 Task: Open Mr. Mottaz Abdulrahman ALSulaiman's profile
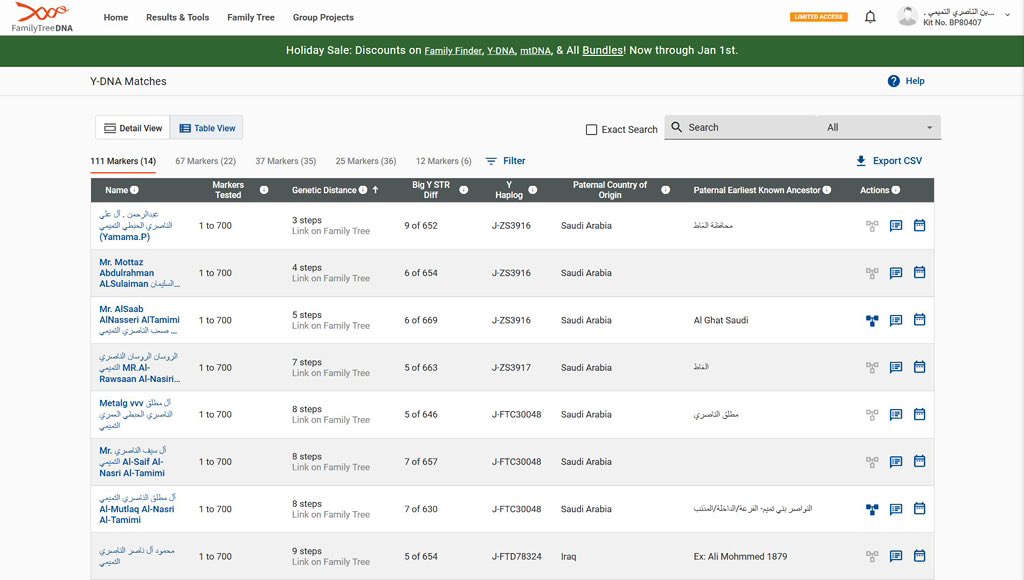point(138,273)
